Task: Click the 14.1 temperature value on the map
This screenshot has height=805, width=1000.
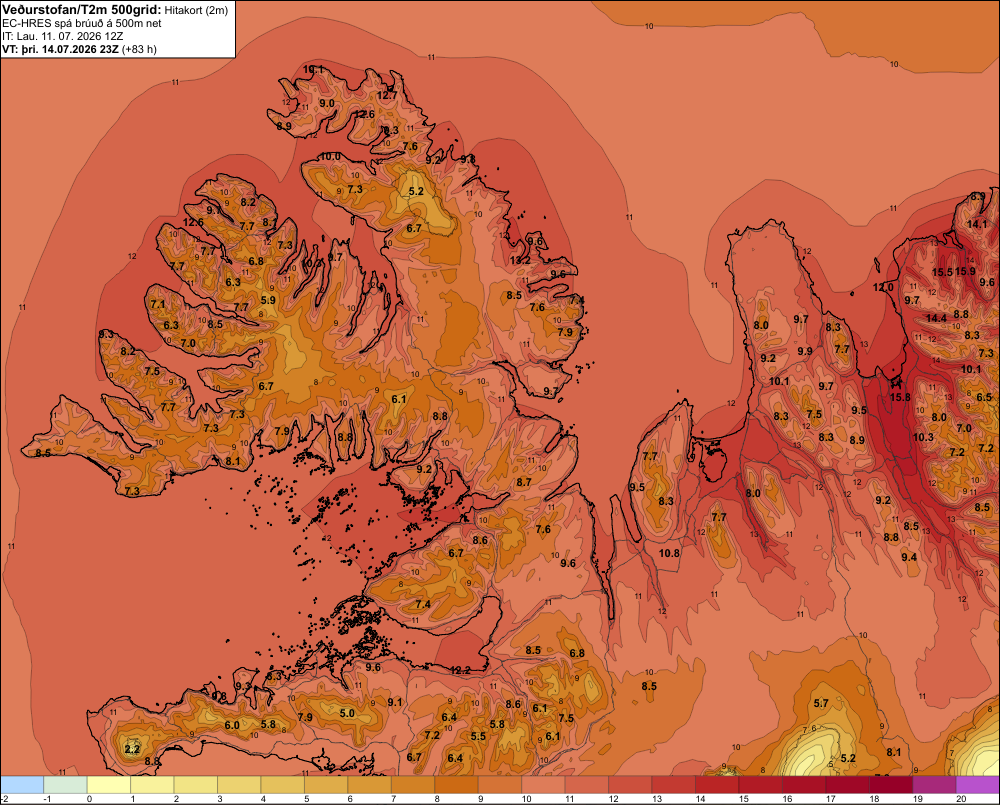Action: pyautogui.click(x=977, y=224)
